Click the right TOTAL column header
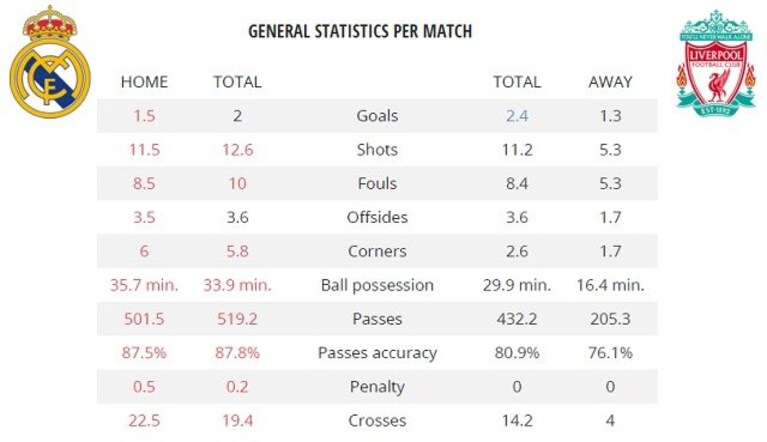The image size is (767, 442). tap(517, 82)
